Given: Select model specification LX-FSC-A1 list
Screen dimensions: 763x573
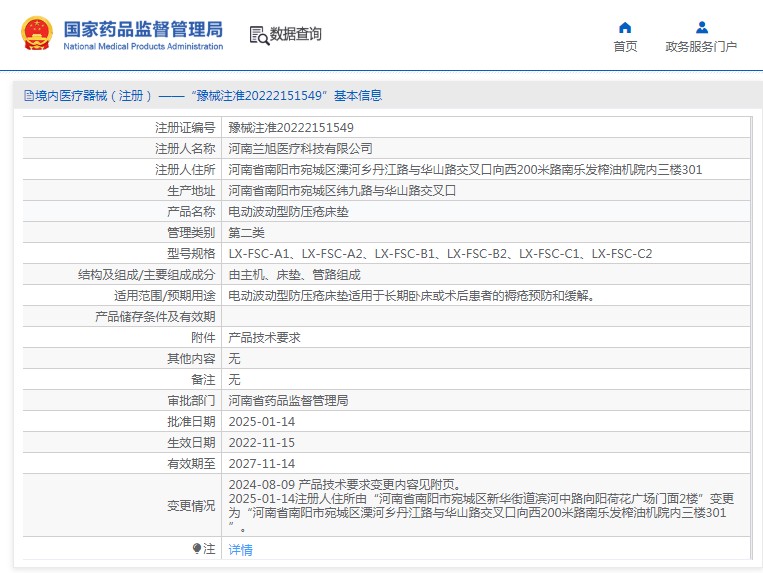Looking at the screenshot, I should coord(440,253).
